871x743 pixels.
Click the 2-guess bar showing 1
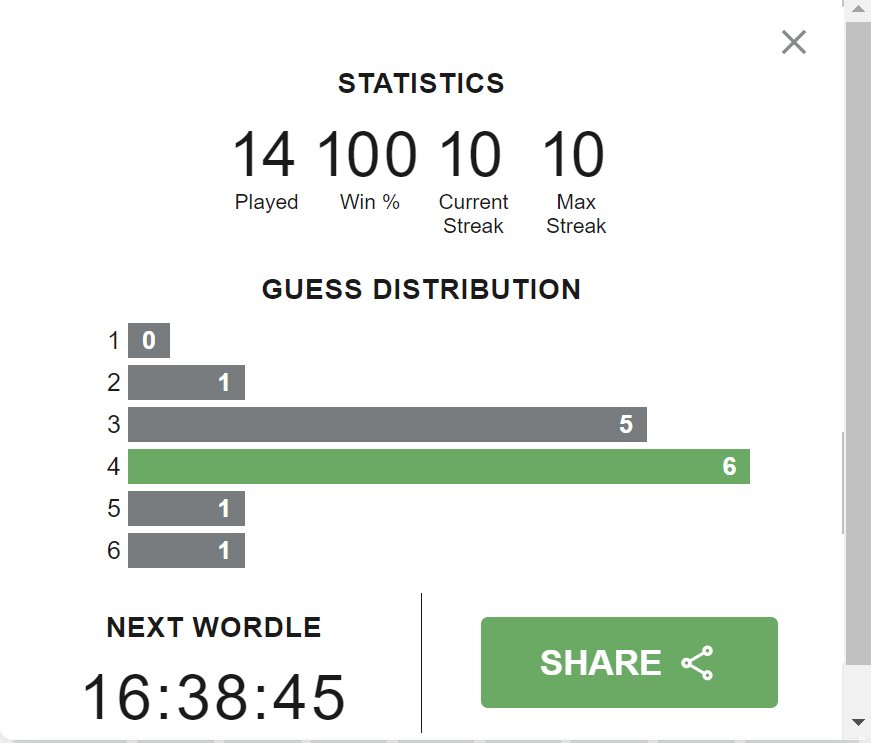pos(186,382)
